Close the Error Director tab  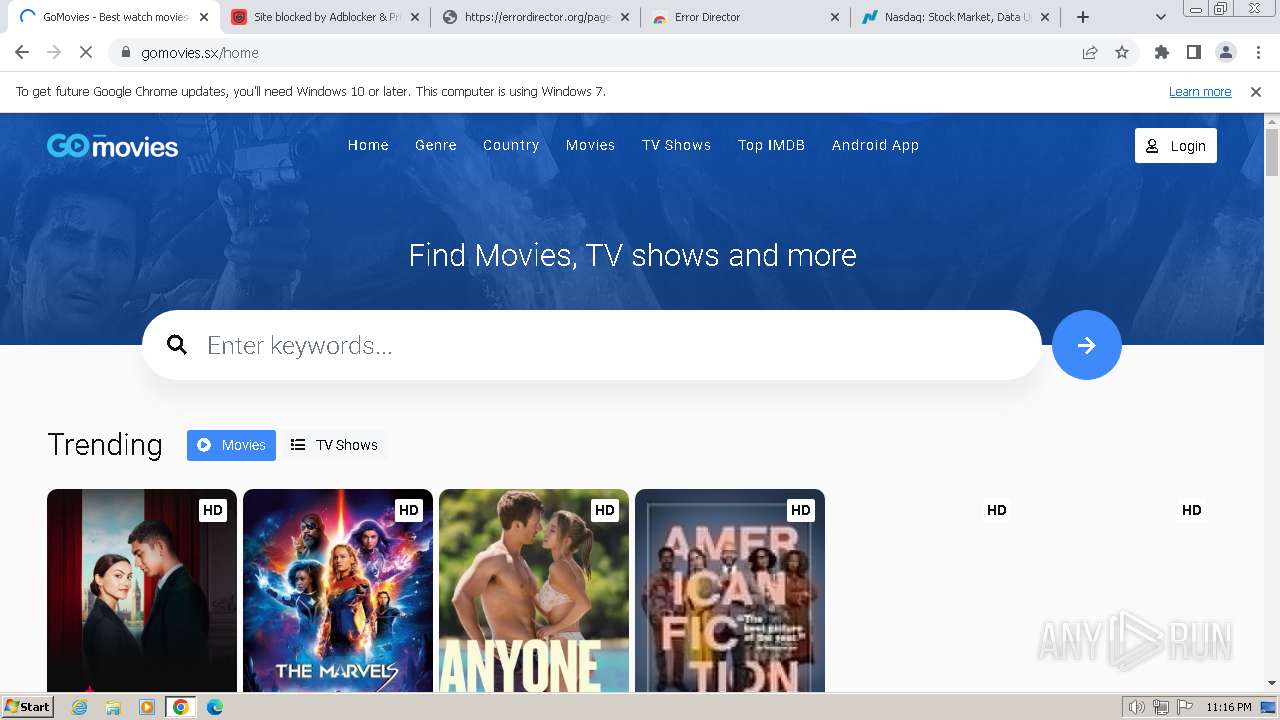[x=835, y=17]
